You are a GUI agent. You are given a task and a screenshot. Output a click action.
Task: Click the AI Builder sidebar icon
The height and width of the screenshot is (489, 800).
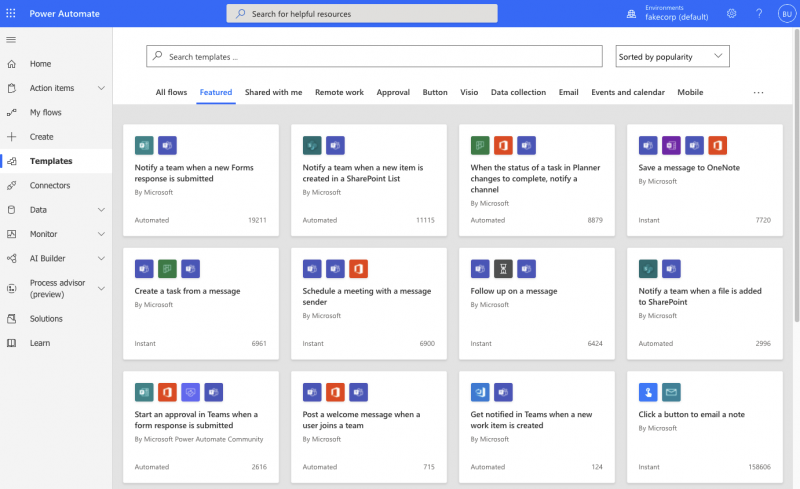coord(11,258)
